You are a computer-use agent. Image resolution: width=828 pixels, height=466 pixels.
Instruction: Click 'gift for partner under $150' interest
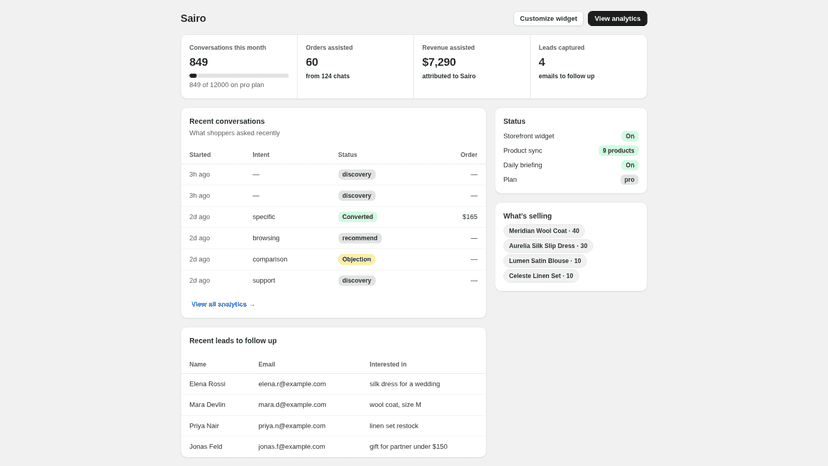coord(408,446)
